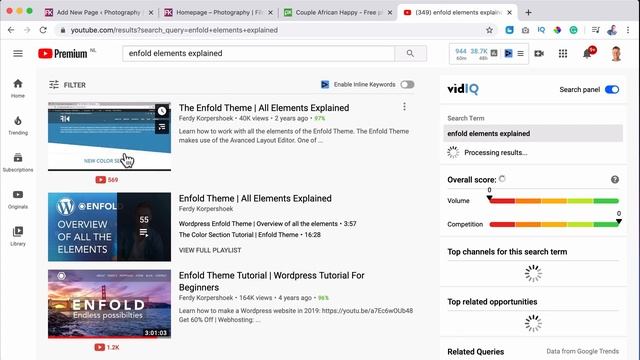Viewport: 640px width, 360px height.
Task: Click the create video camera icon
Action: click(539, 53)
